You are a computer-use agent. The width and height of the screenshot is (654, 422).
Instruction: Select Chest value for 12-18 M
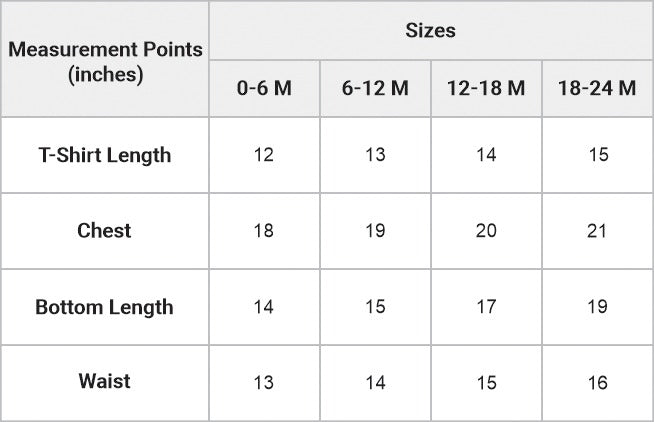(486, 231)
